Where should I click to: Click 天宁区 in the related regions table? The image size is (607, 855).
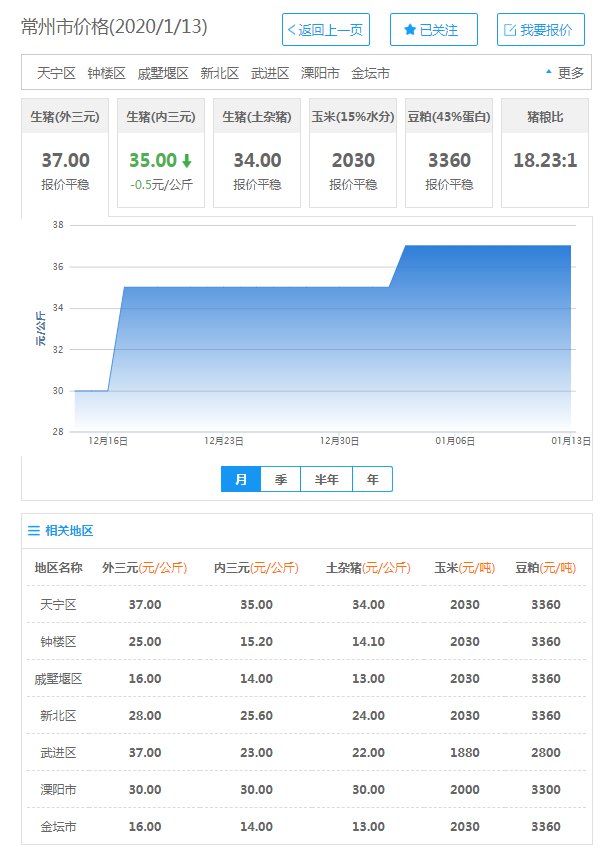[58, 605]
